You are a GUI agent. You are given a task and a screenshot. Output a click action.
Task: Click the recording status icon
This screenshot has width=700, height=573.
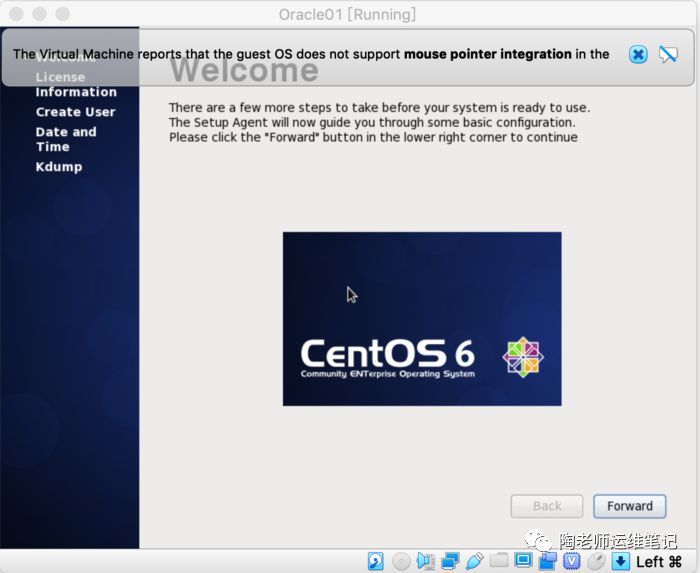(547, 561)
